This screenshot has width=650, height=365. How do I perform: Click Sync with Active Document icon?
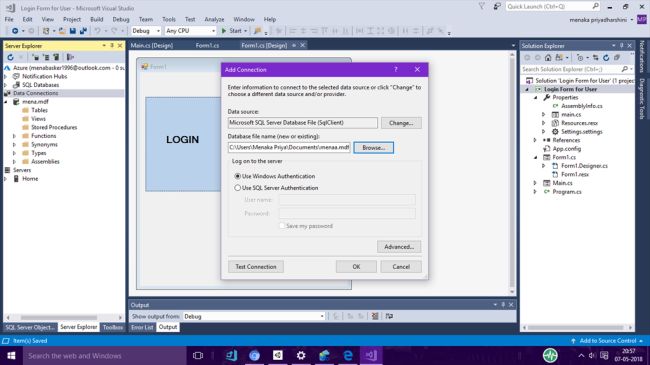coord(595,58)
